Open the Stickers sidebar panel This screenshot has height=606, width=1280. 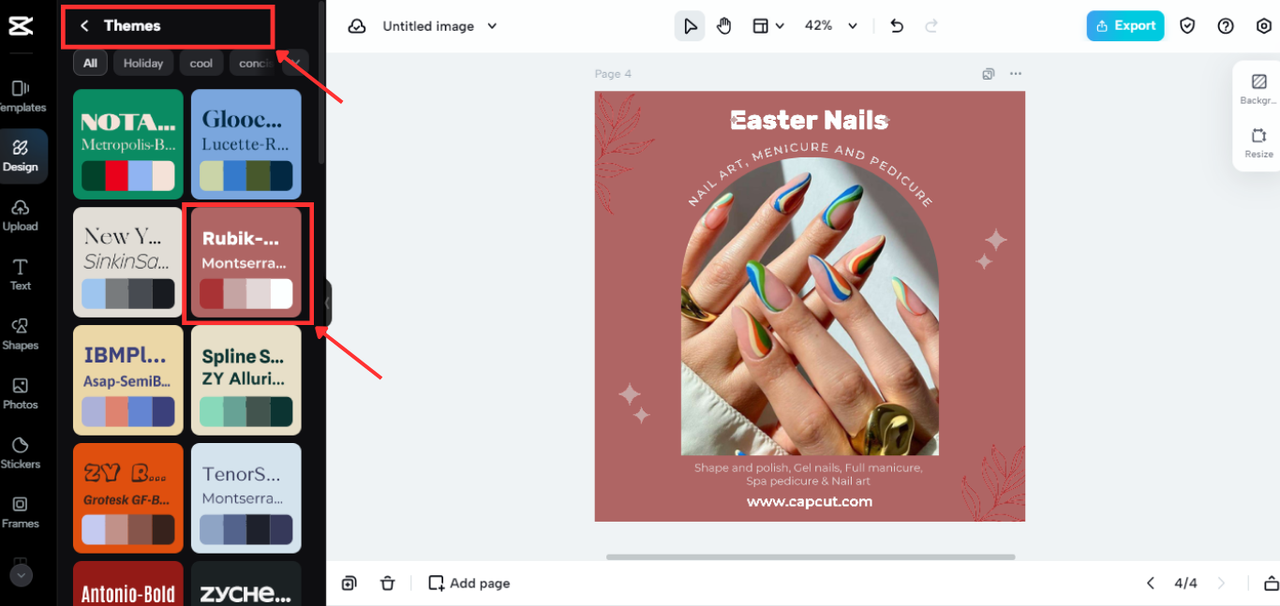click(x=20, y=452)
